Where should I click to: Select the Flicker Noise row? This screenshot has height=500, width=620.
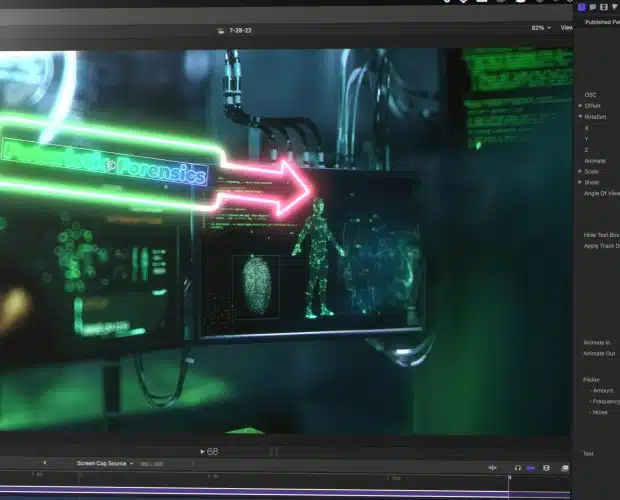pyautogui.click(x=599, y=412)
